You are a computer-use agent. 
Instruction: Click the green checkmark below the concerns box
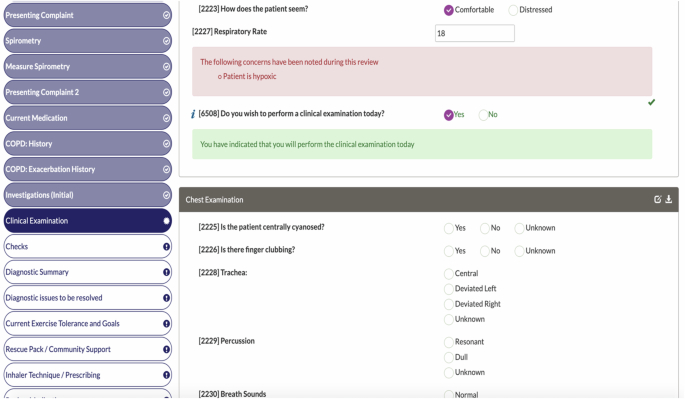(651, 102)
